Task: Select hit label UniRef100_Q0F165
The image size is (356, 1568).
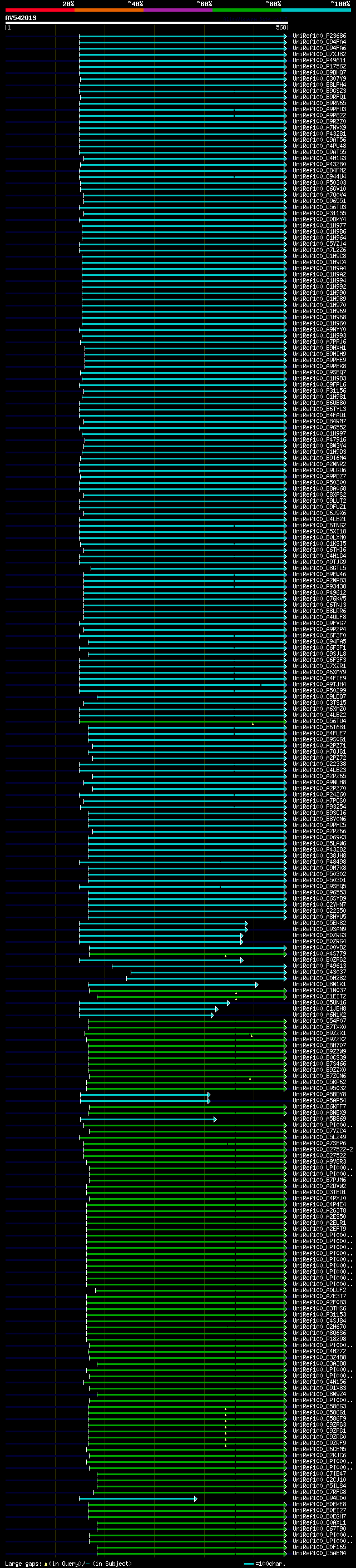Action: [319, 1547]
